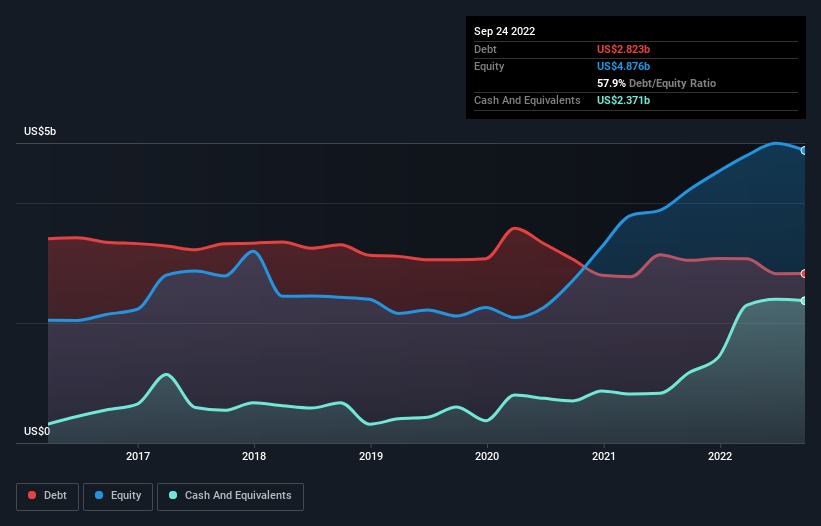
Task: Select the 2020 x-axis label
Action: tap(487, 456)
